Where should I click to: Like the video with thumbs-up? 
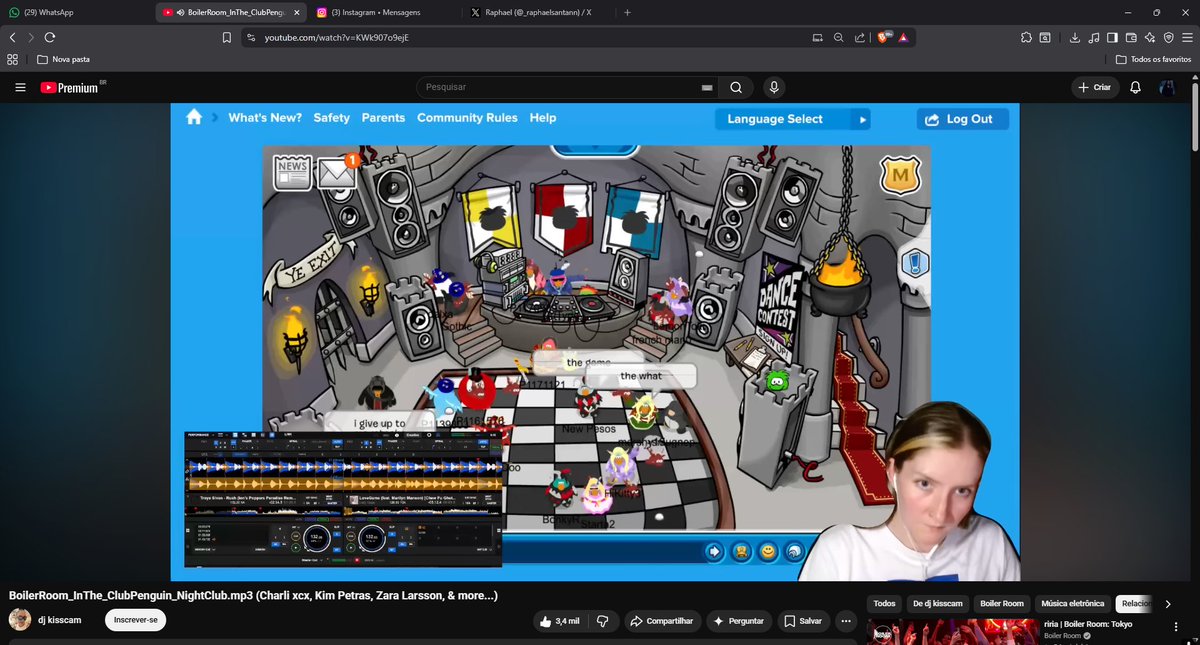(560, 621)
